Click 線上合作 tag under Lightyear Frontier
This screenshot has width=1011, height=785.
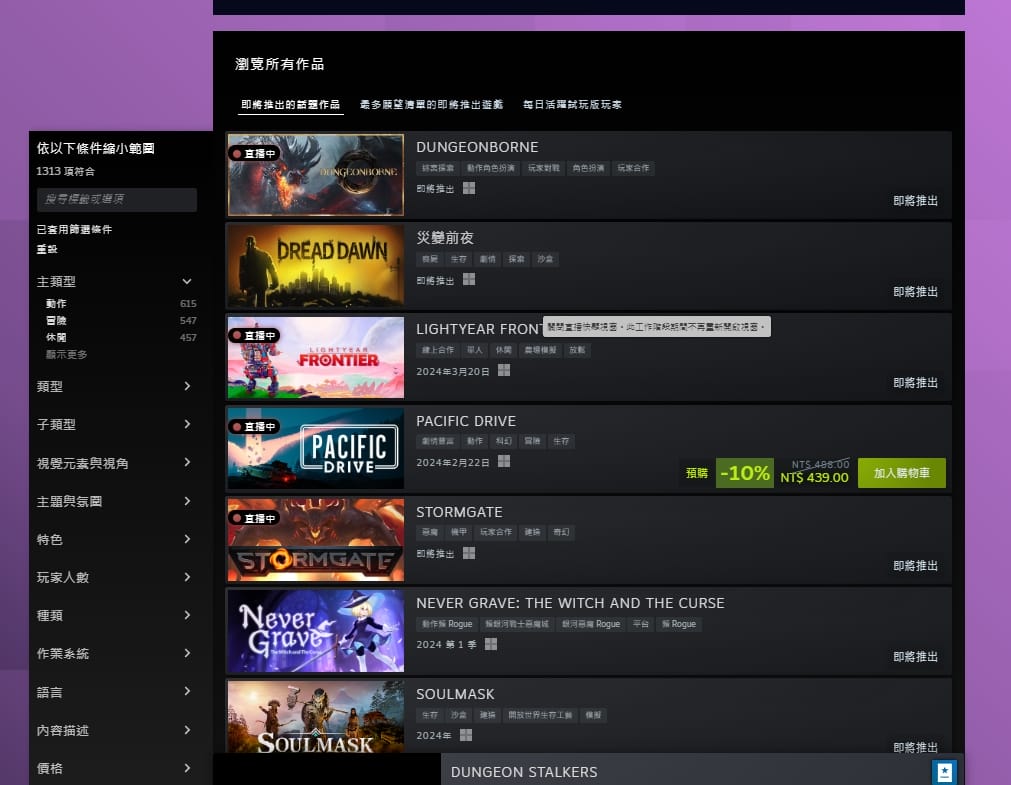[x=438, y=350]
